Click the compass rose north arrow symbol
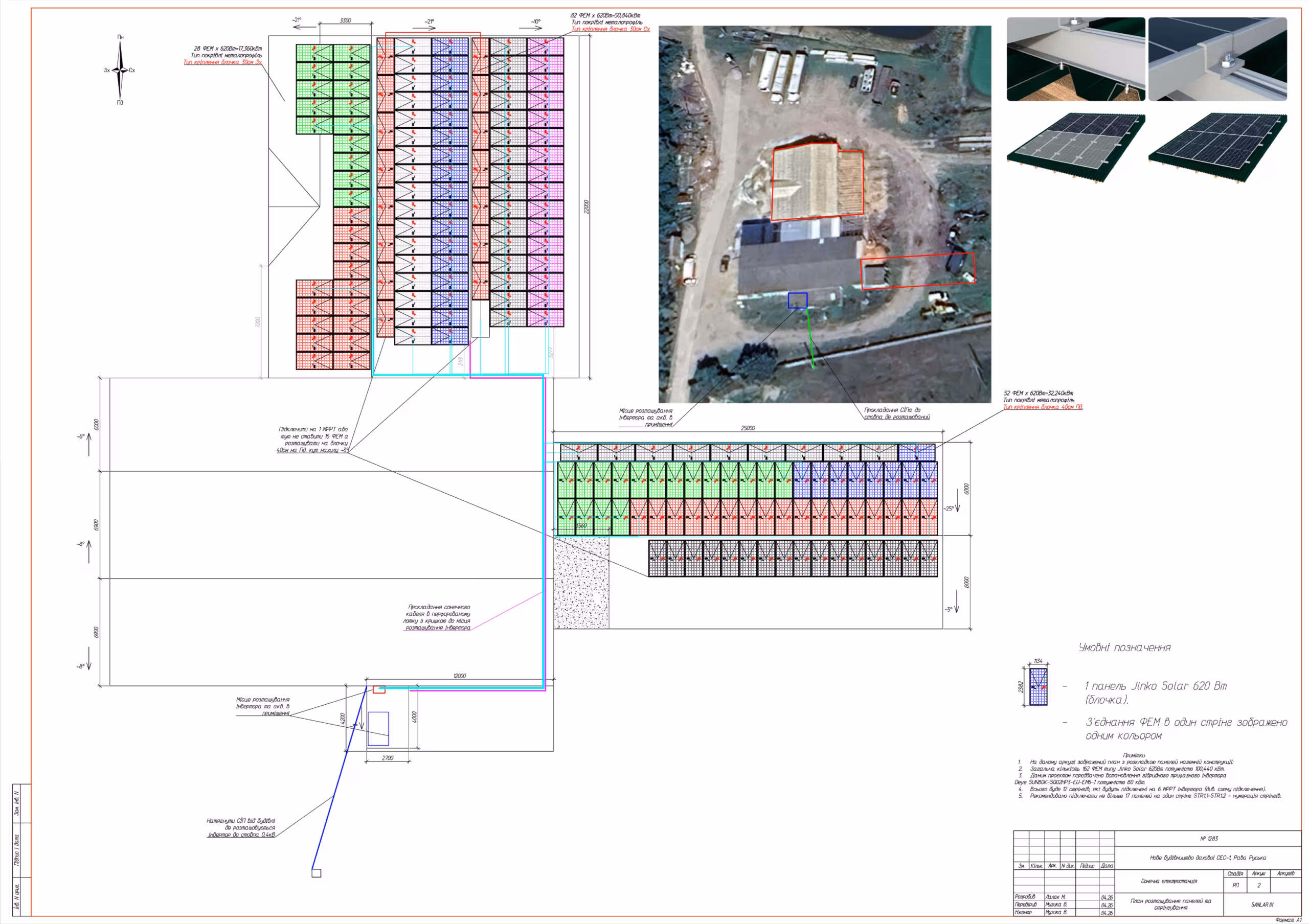Image resolution: width=1309 pixels, height=924 pixels. pyautogui.click(x=120, y=70)
